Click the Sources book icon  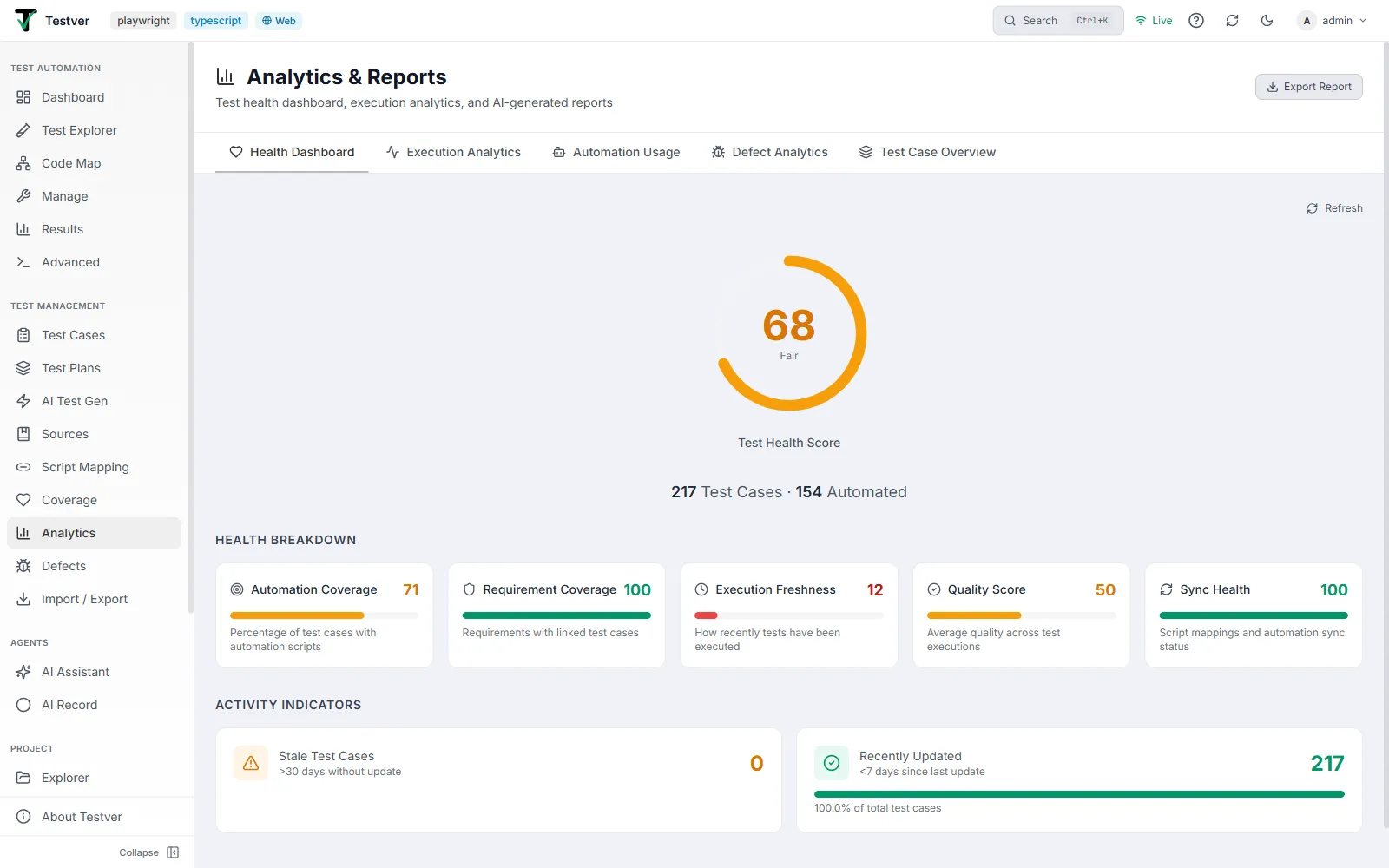(x=23, y=434)
